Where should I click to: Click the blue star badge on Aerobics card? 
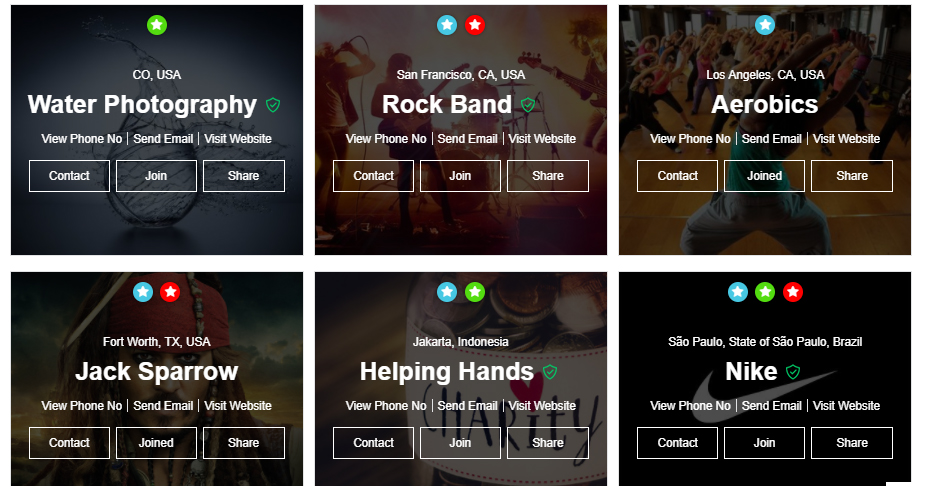[765, 25]
